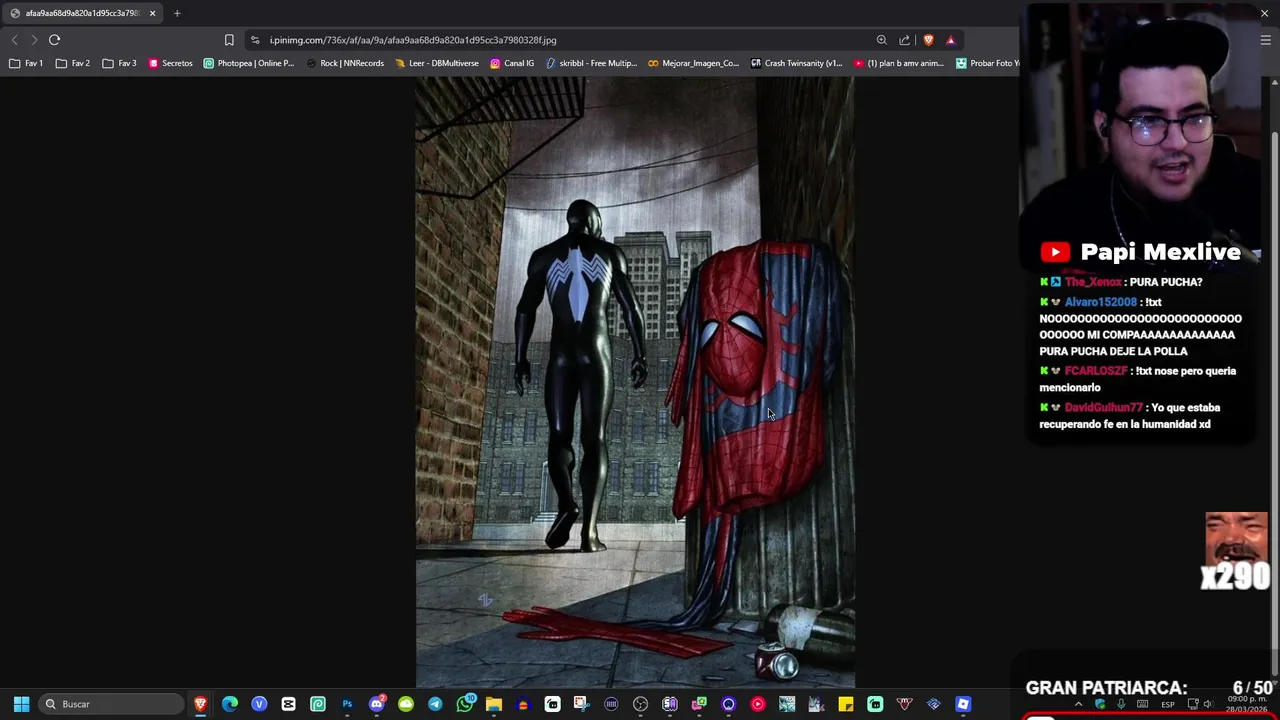Switch input language via ESP indicator
Screen dimensions: 1280x720
(x=1168, y=704)
